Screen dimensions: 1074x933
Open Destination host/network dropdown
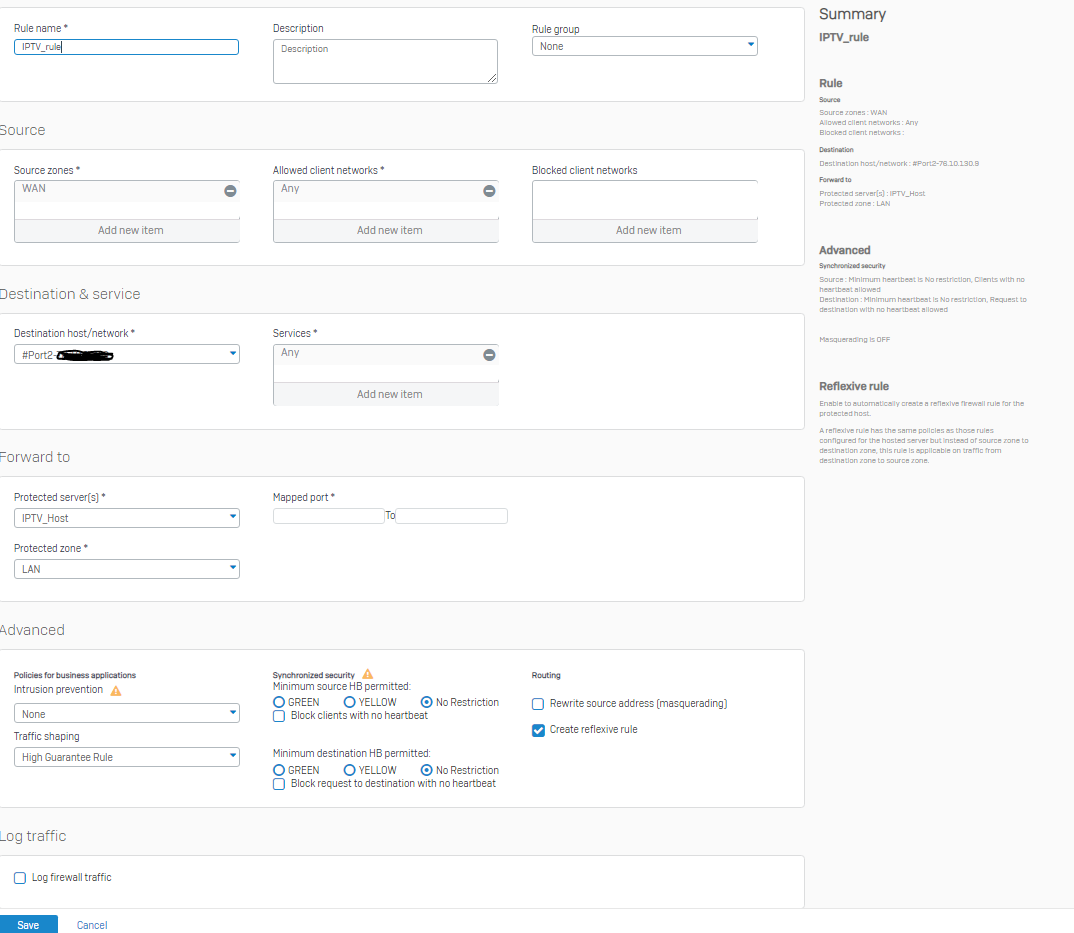(126, 354)
